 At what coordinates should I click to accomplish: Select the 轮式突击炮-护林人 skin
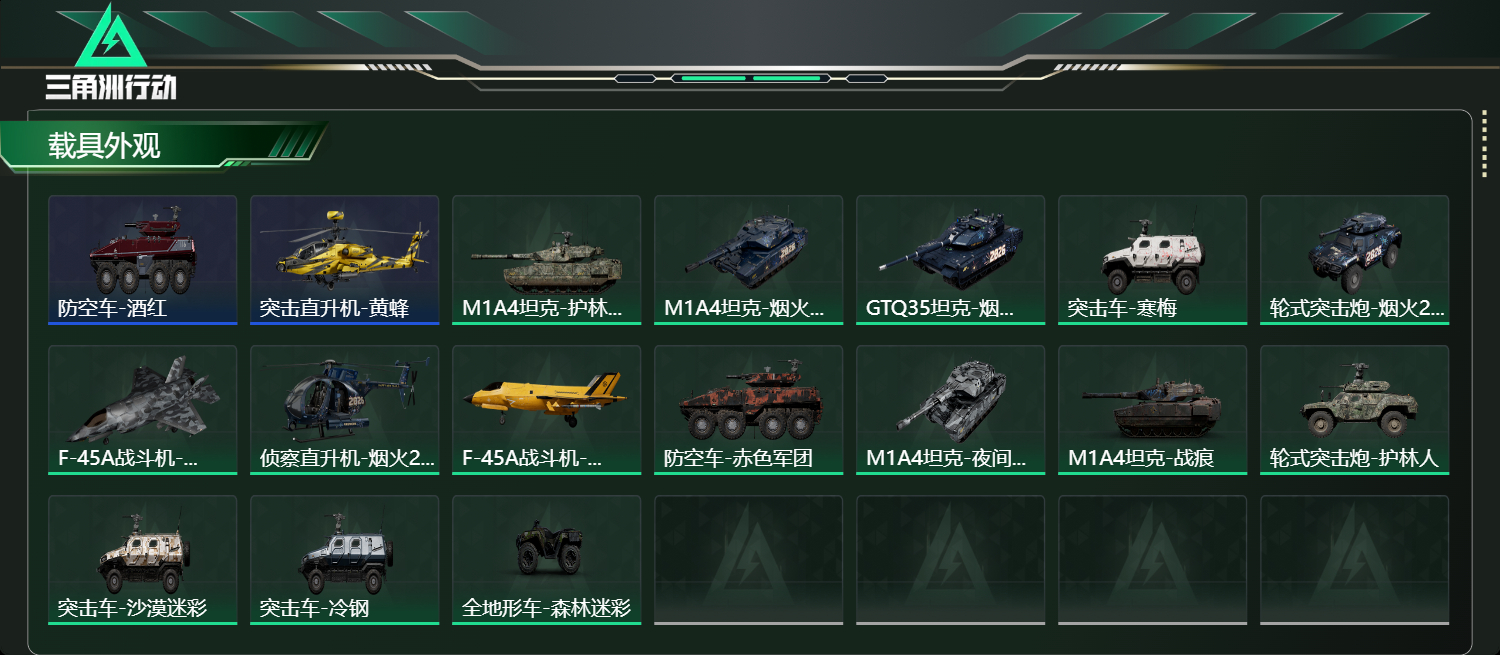click(1354, 410)
